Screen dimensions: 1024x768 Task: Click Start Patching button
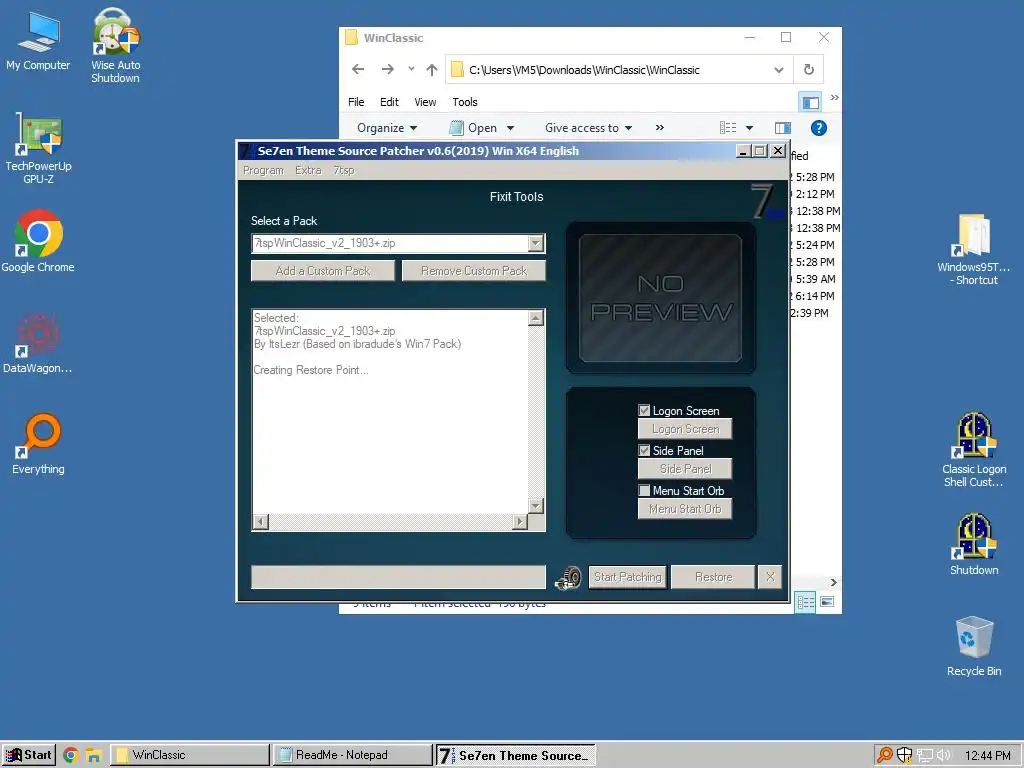tap(628, 577)
